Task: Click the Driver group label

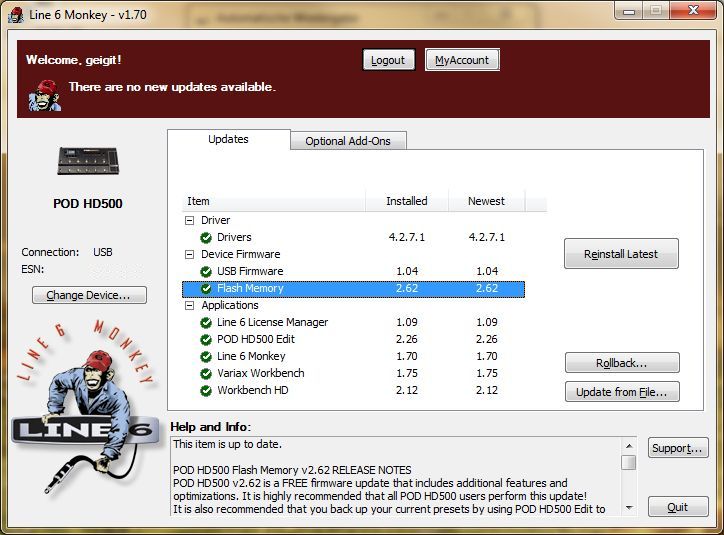Action: click(216, 220)
